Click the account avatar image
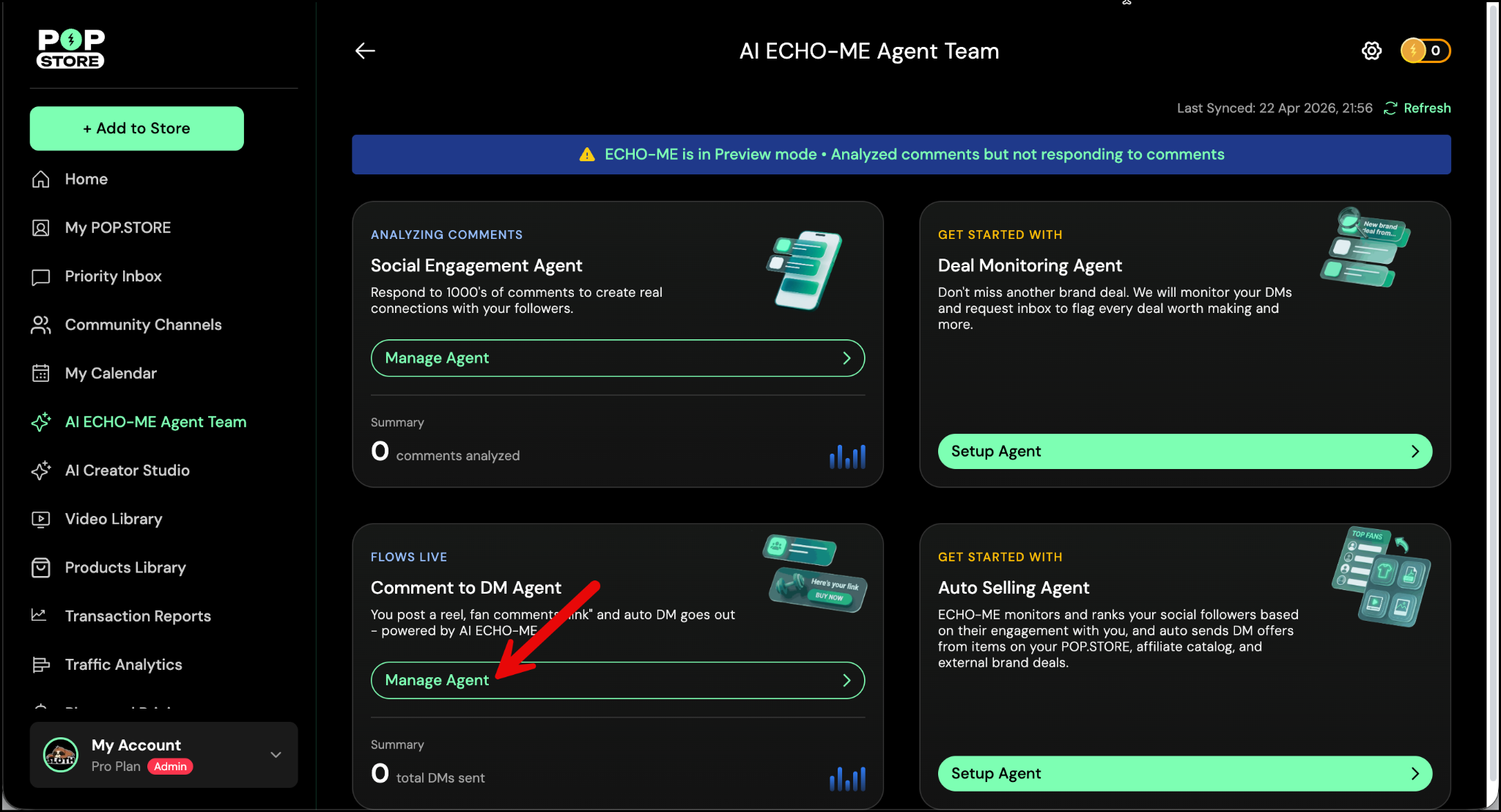The height and width of the screenshot is (812, 1501). pyautogui.click(x=61, y=755)
